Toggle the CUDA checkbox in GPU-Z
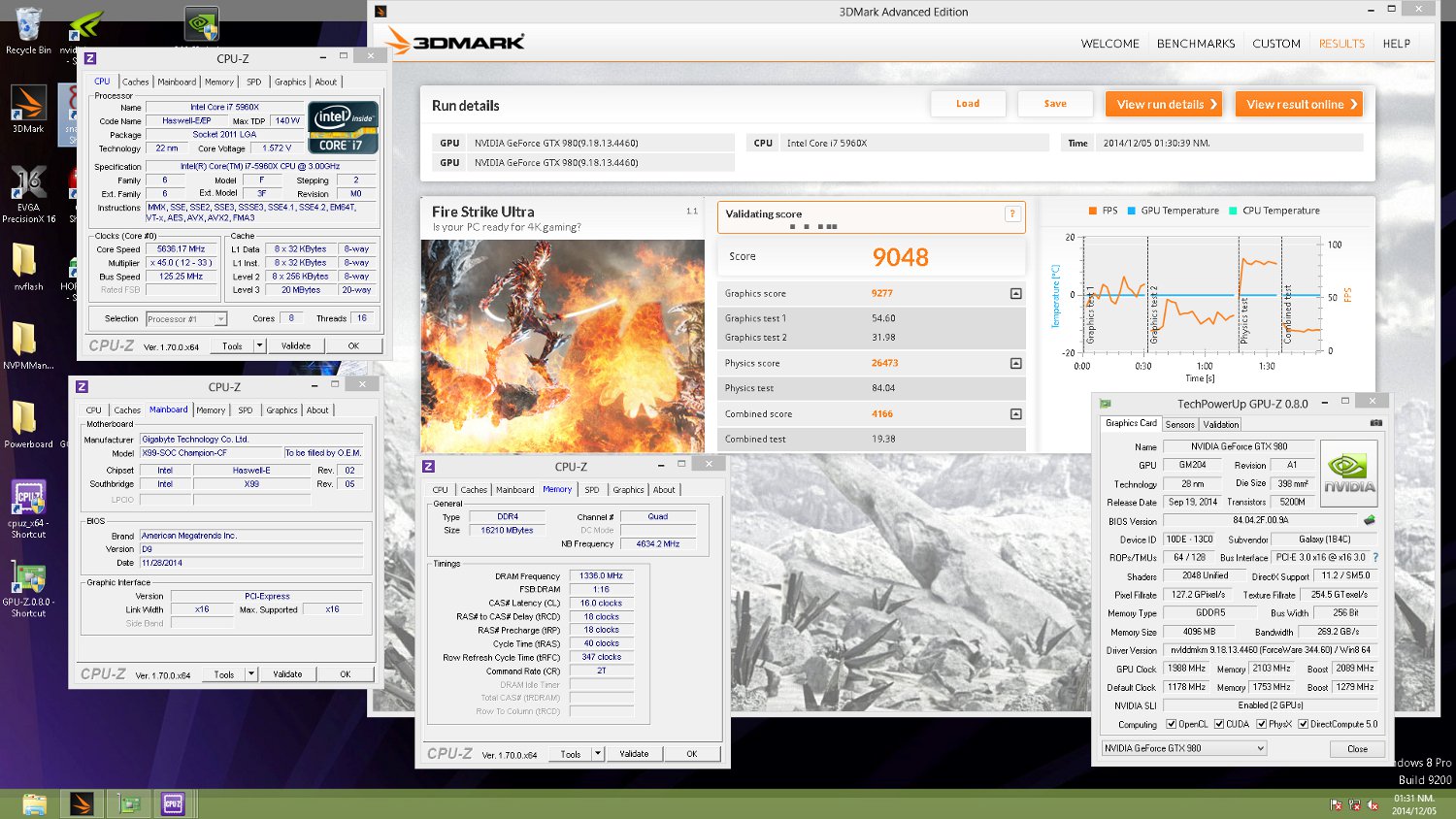 [x=1219, y=724]
